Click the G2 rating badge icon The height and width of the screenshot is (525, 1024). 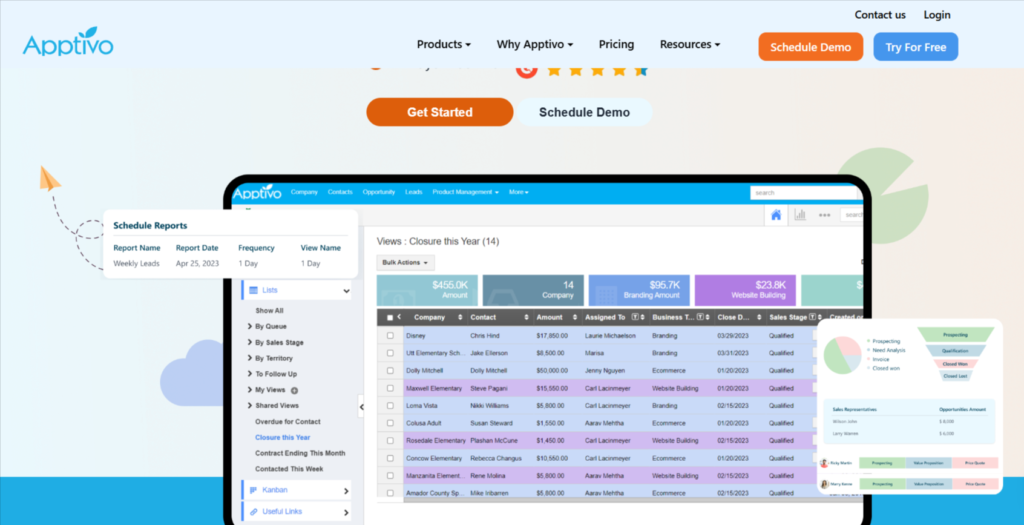[x=526, y=69]
